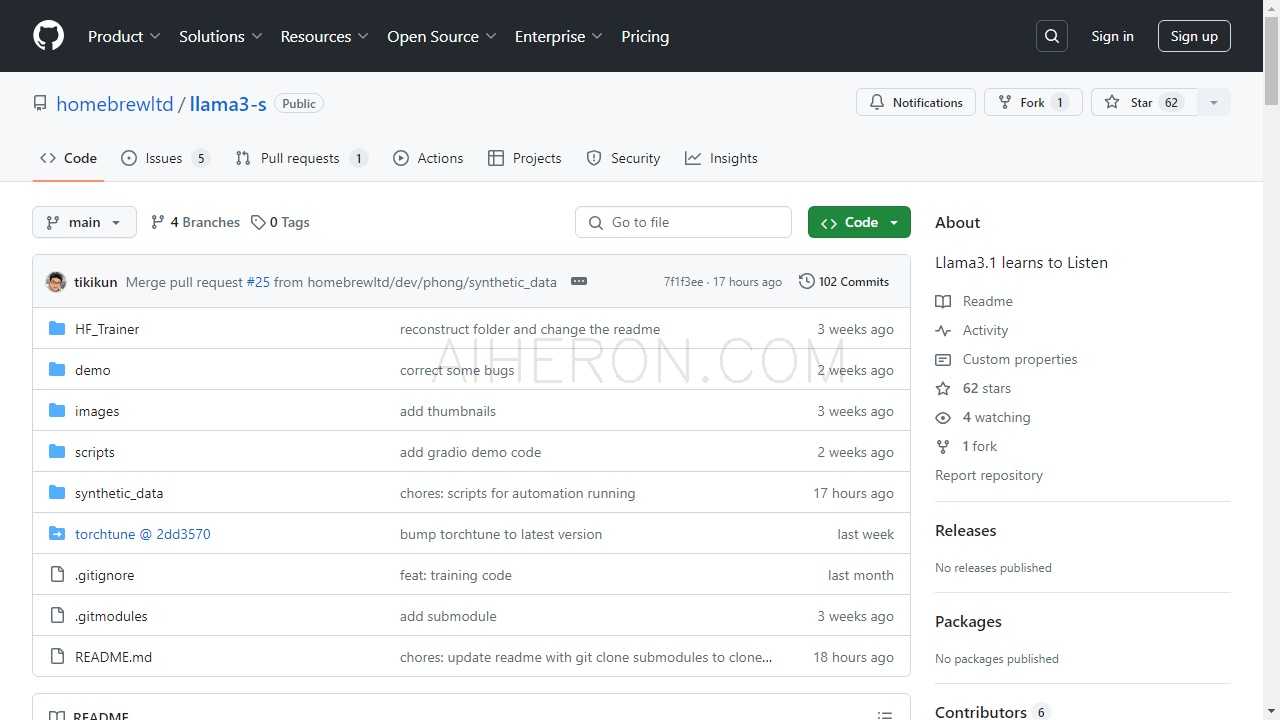The image size is (1280, 720).
Task: Open the Open Source menu
Action: pos(441,36)
